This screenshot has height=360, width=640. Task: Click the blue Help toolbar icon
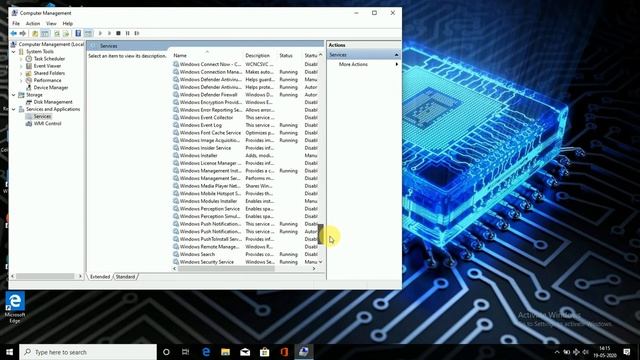[x=78, y=33]
